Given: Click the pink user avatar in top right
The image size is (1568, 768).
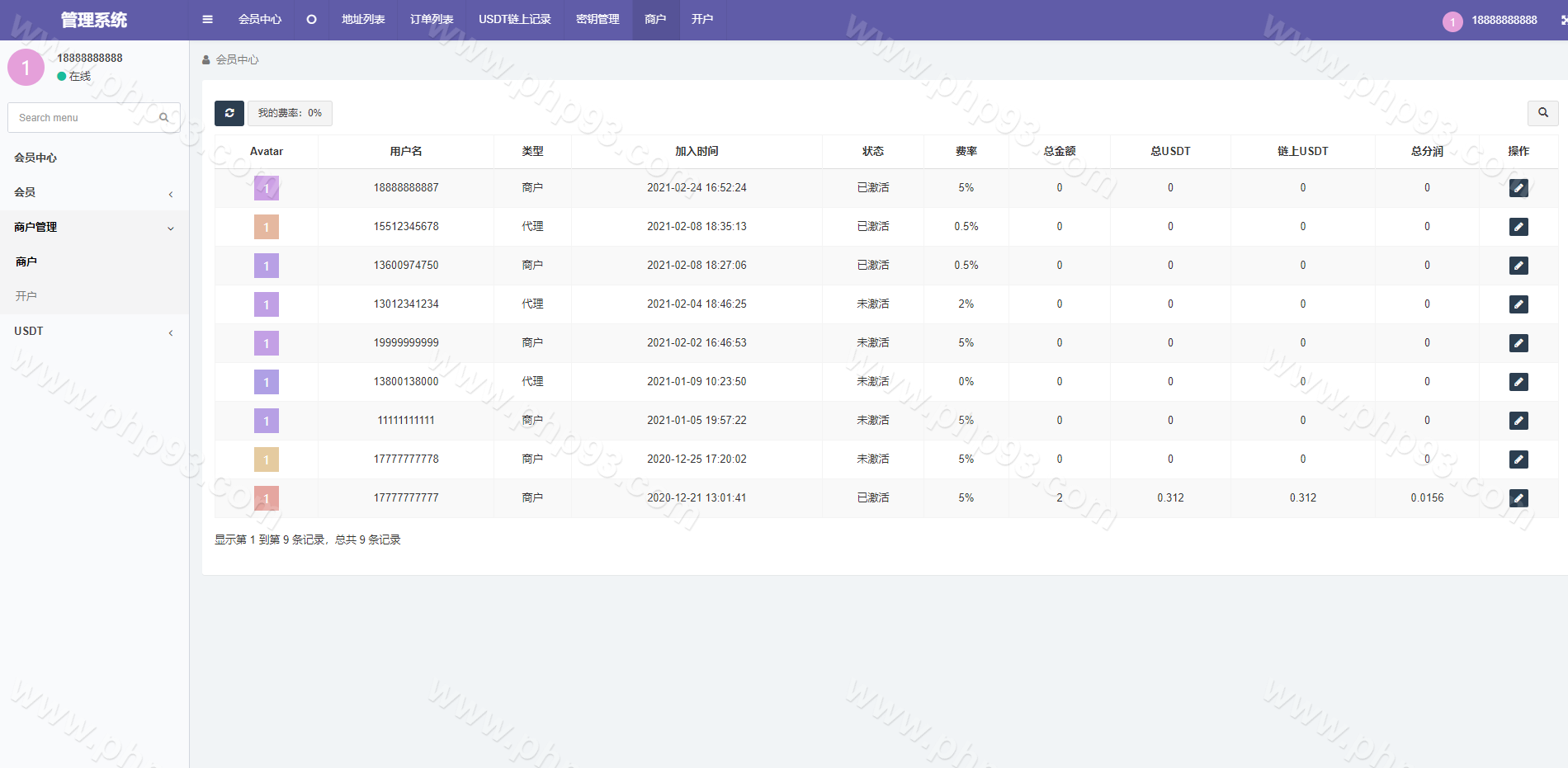Looking at the screenshot, I should point(1452,21).
